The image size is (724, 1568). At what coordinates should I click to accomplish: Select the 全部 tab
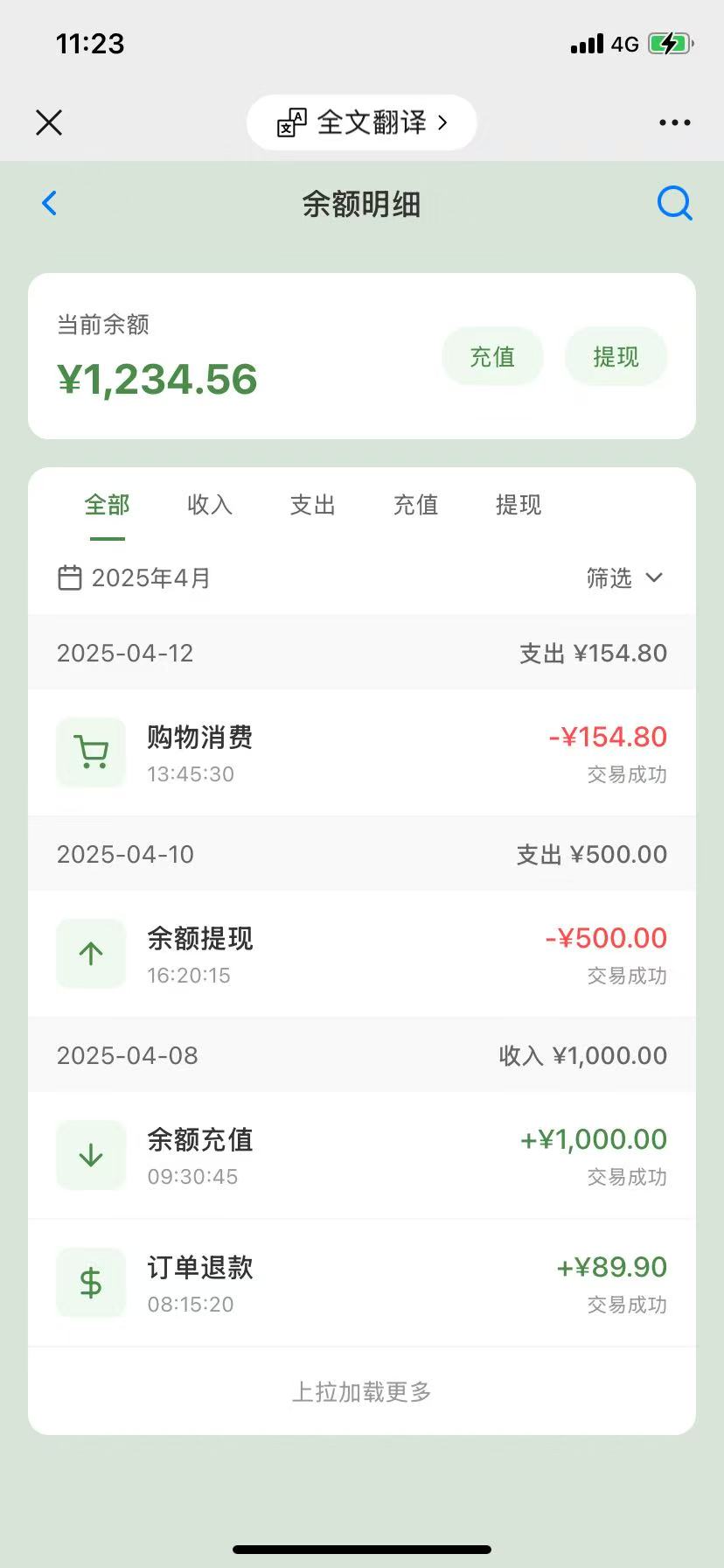coord(107,505)
